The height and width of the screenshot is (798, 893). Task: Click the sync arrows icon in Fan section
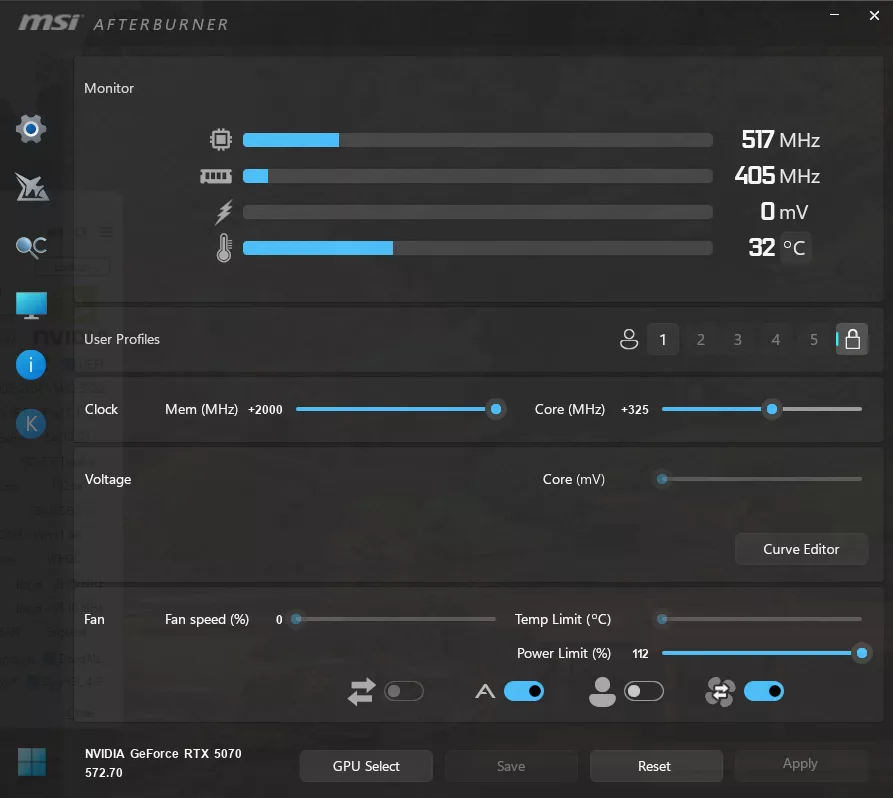click(362, 691)
